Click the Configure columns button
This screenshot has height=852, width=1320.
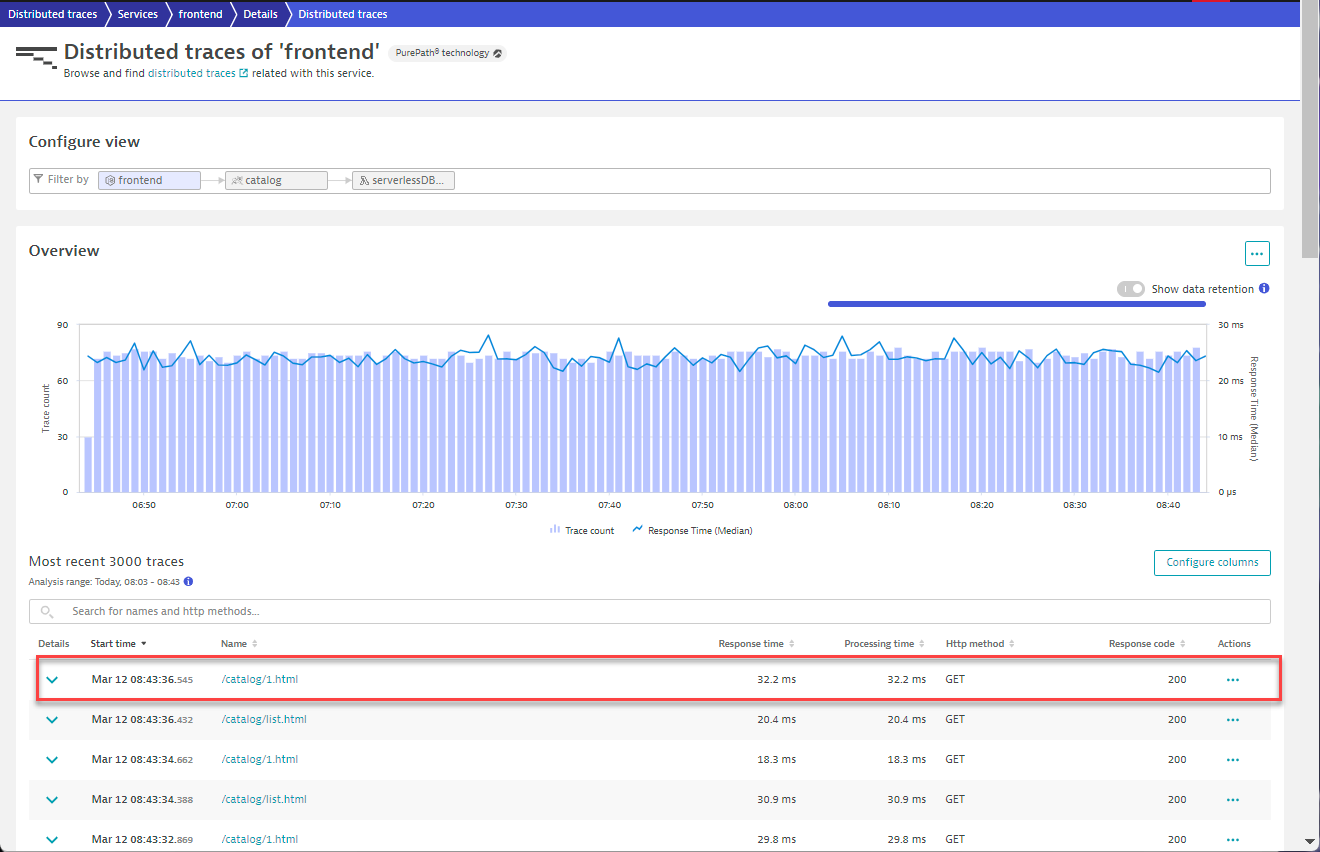pyautogui.click(x=1212, y=563)
